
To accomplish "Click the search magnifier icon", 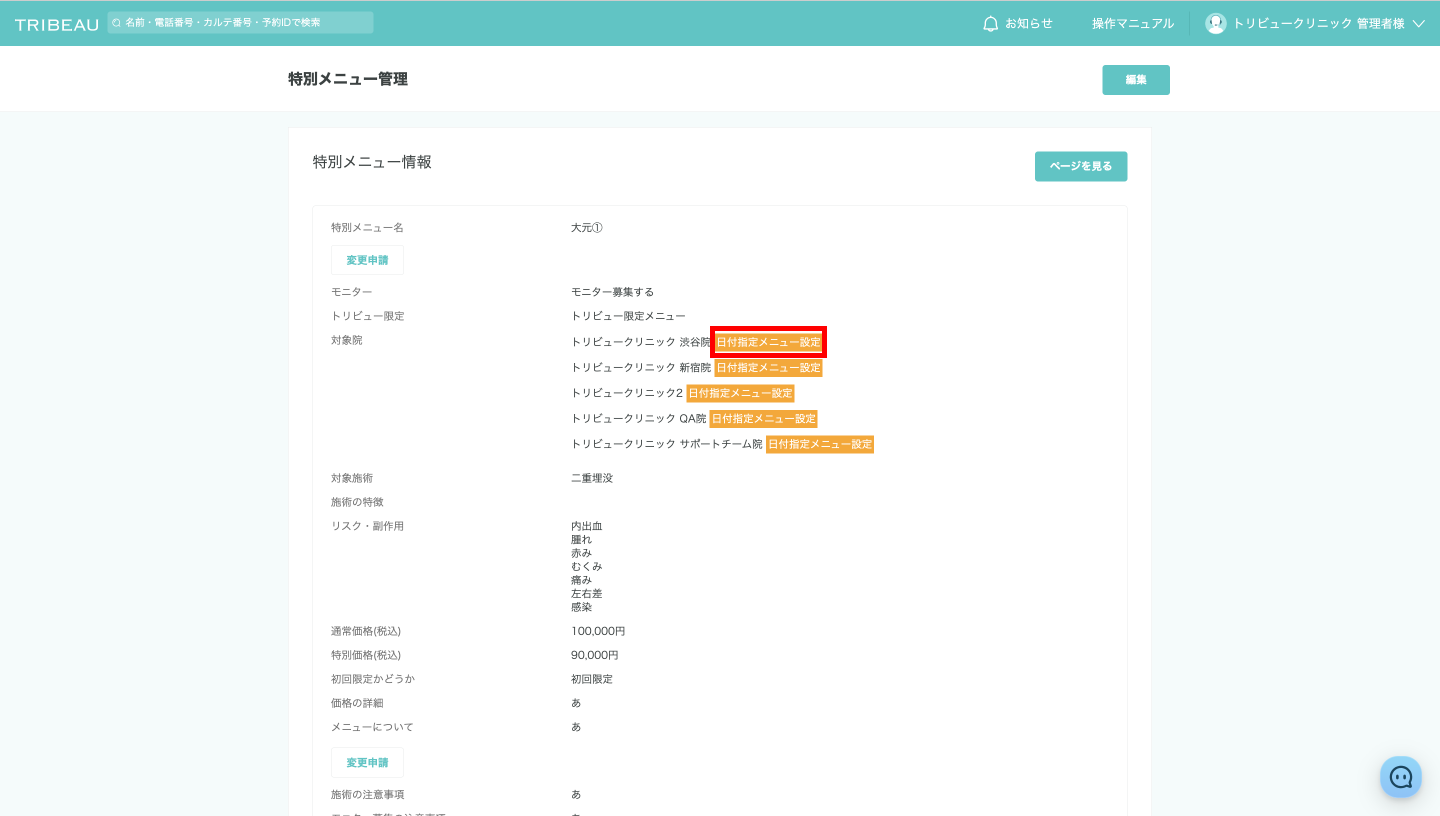I will (x=117, y=23).
